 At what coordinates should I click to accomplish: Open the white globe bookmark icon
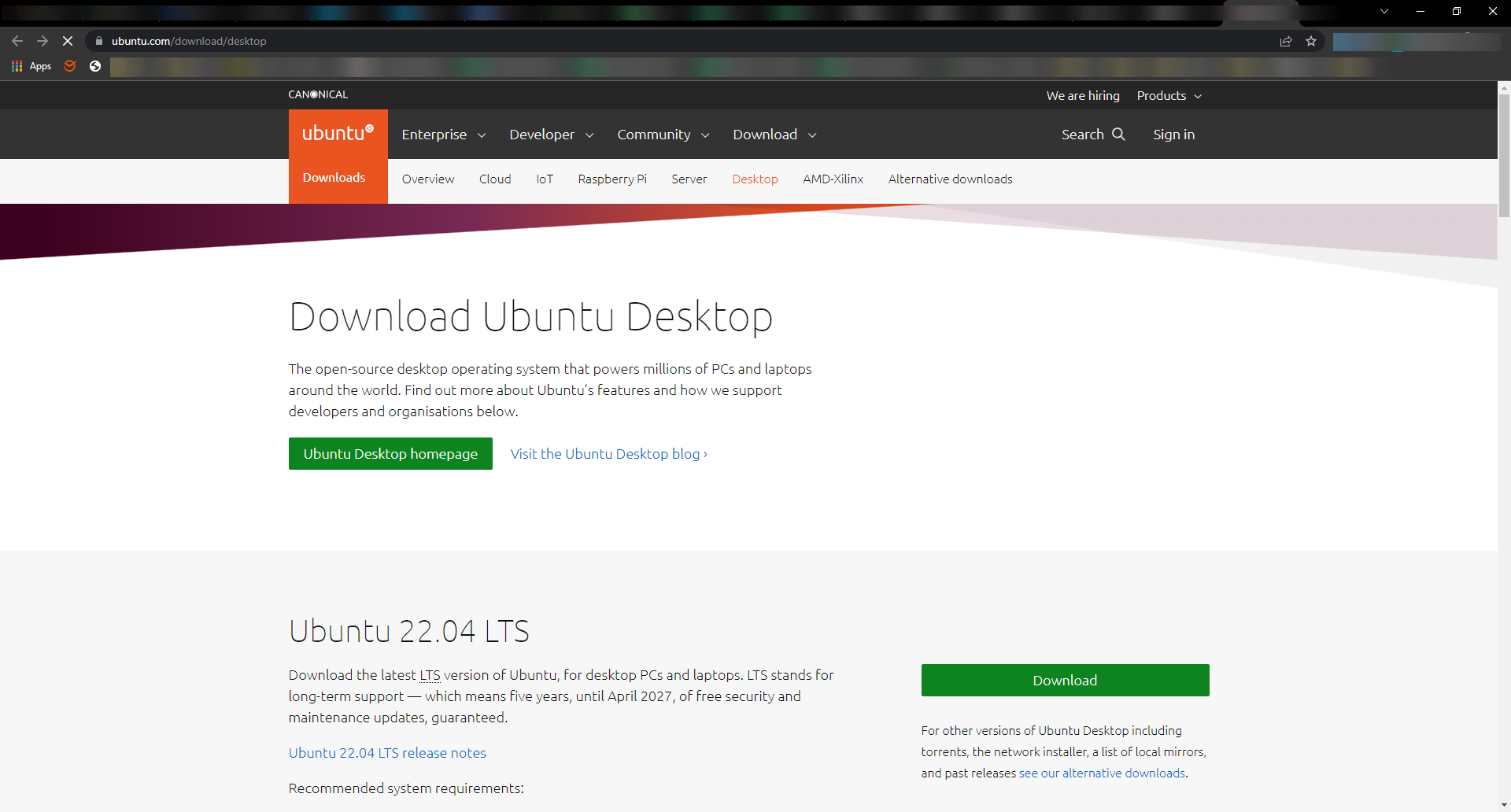95,66
